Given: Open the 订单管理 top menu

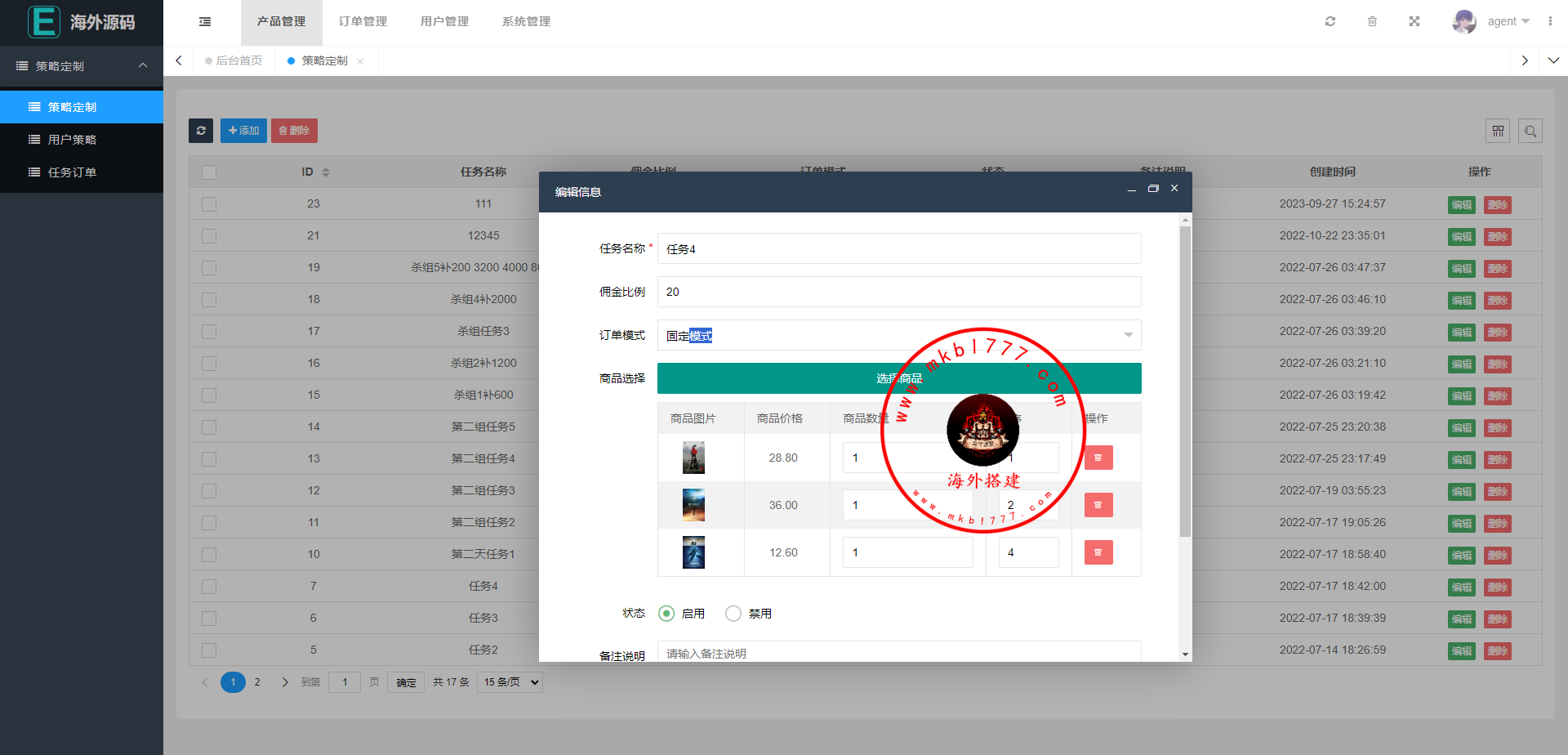Looking at the screenshot, I should pyautogui.click(x=363, y=22).
